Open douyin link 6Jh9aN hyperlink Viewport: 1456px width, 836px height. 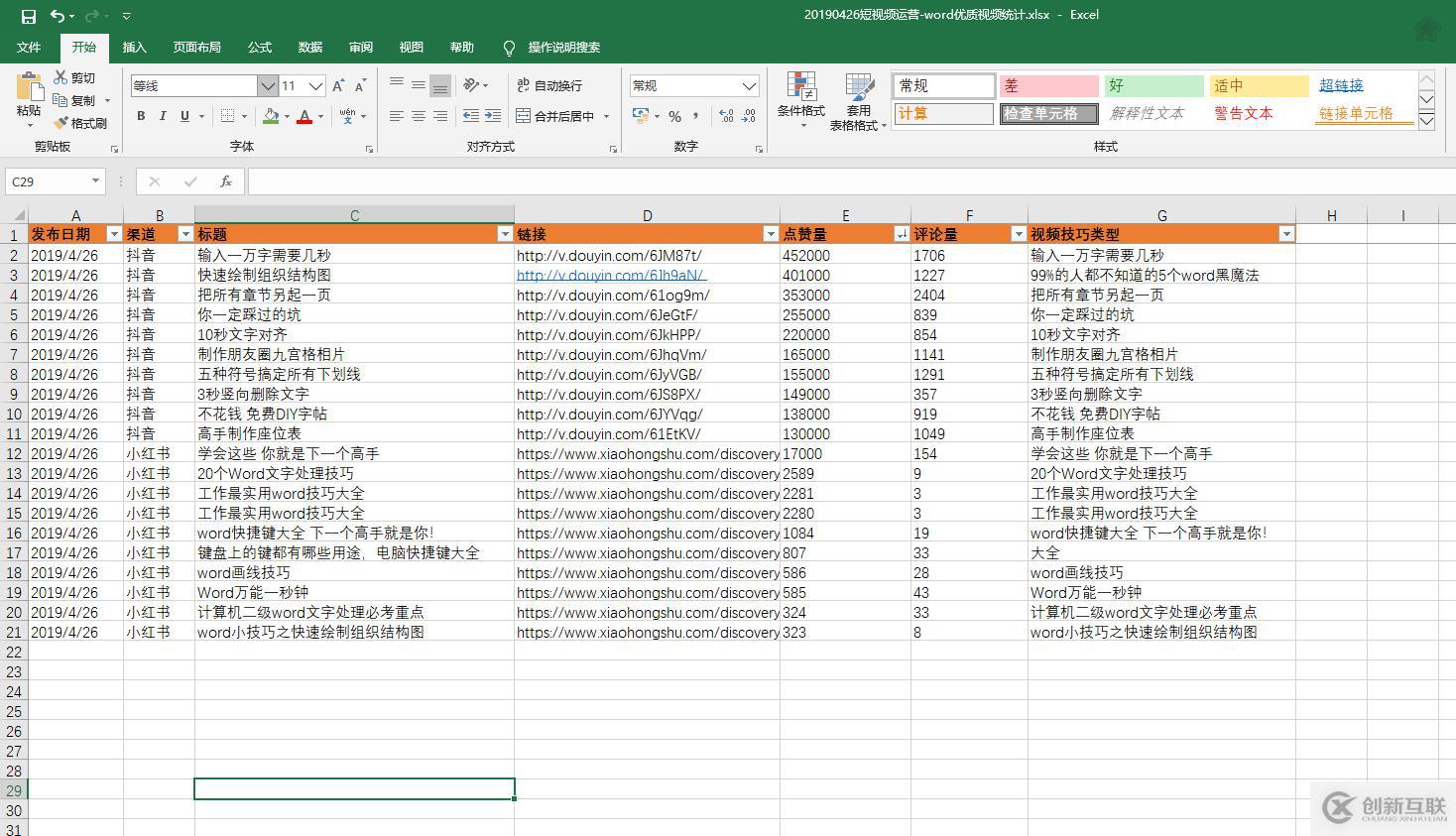[611, 276]
